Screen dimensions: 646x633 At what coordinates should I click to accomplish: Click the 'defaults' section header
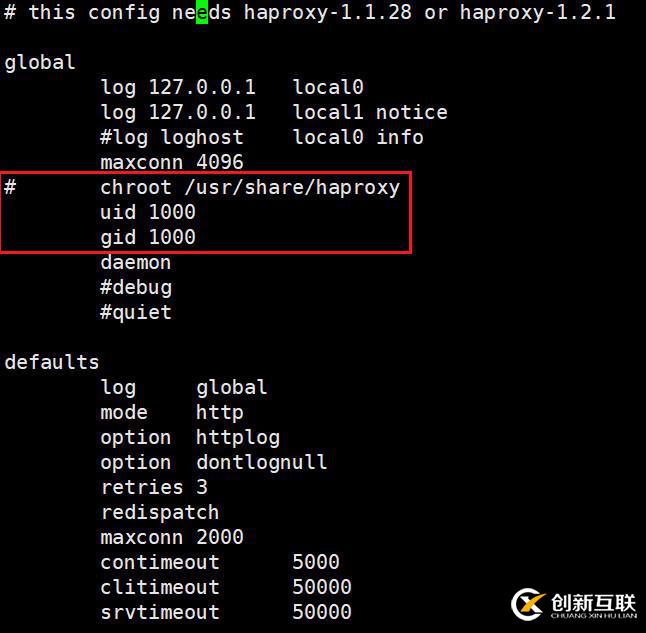coord(52,362)
